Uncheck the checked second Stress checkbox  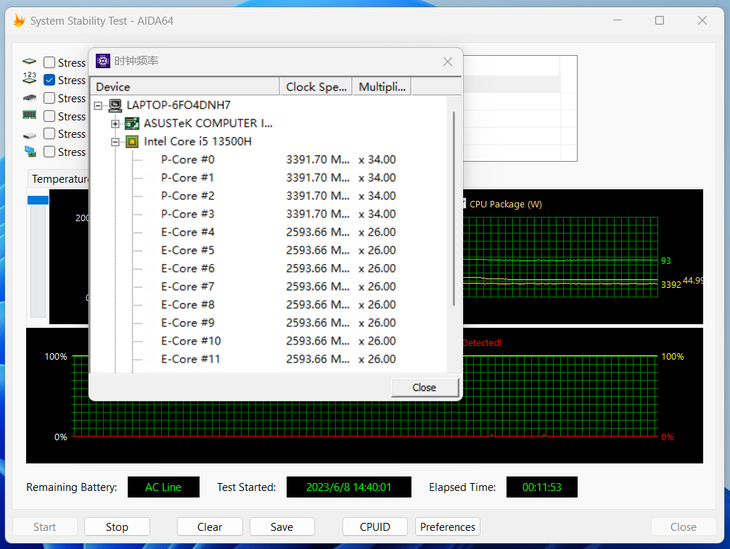click(x=49, y=80)
